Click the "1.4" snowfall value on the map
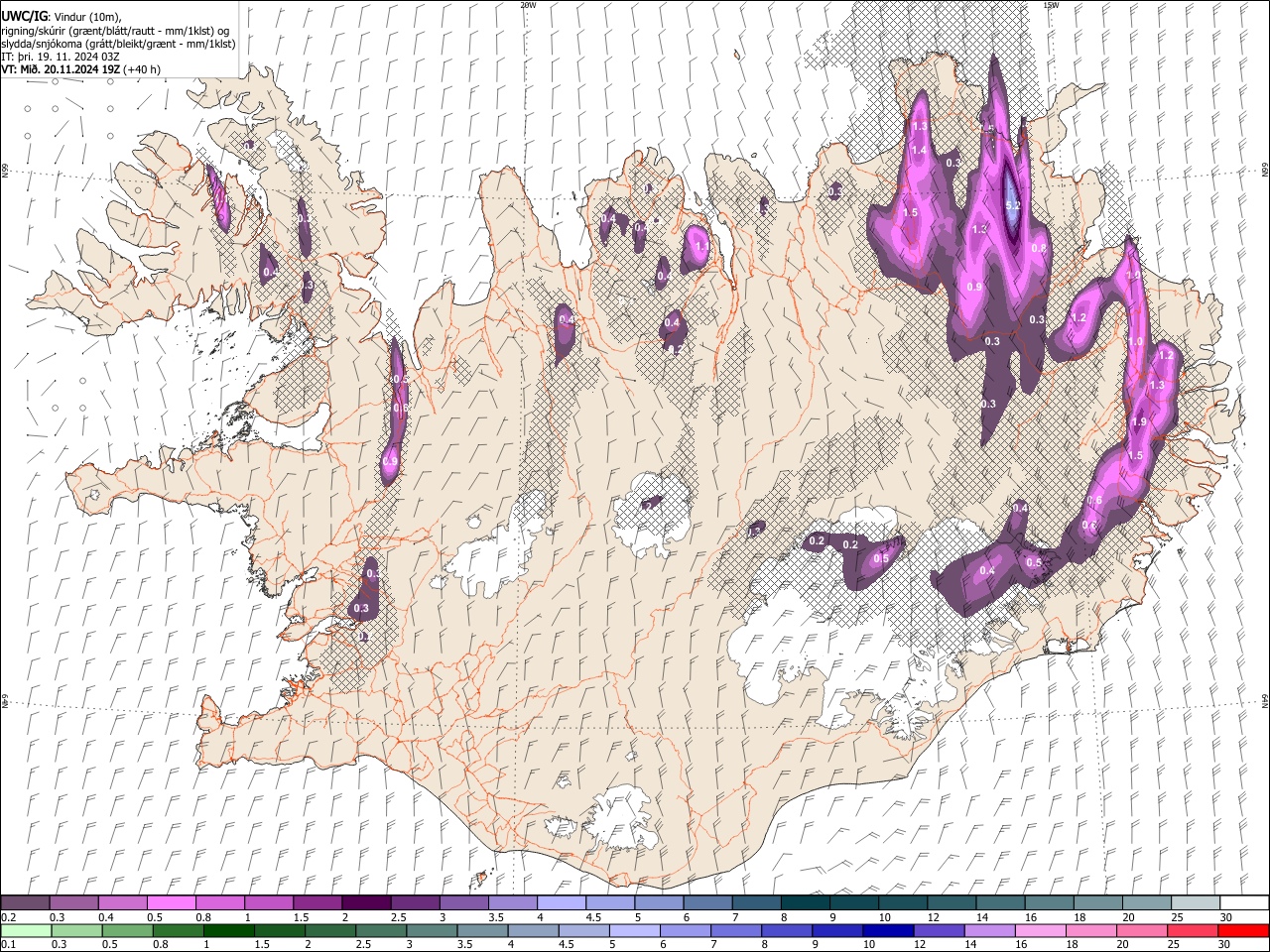 pyautogui.click(x=919, y=151)
